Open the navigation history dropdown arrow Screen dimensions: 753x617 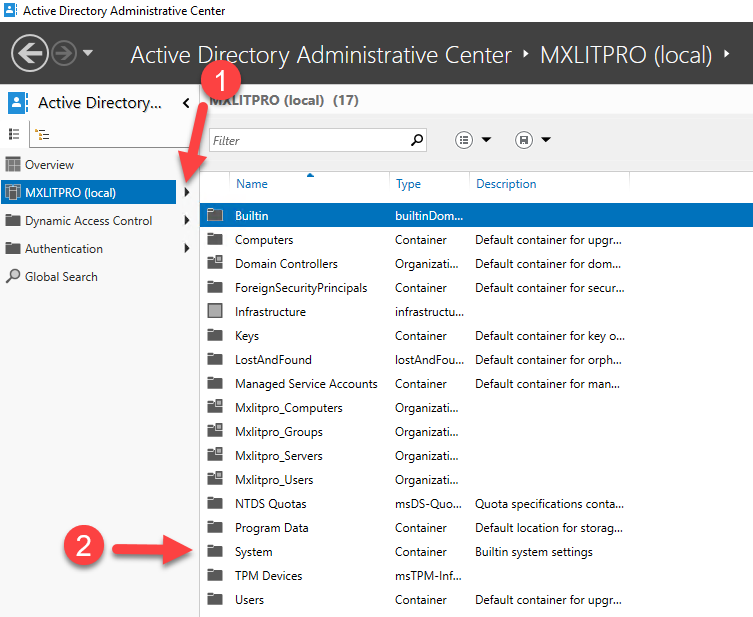click(88, 53)
